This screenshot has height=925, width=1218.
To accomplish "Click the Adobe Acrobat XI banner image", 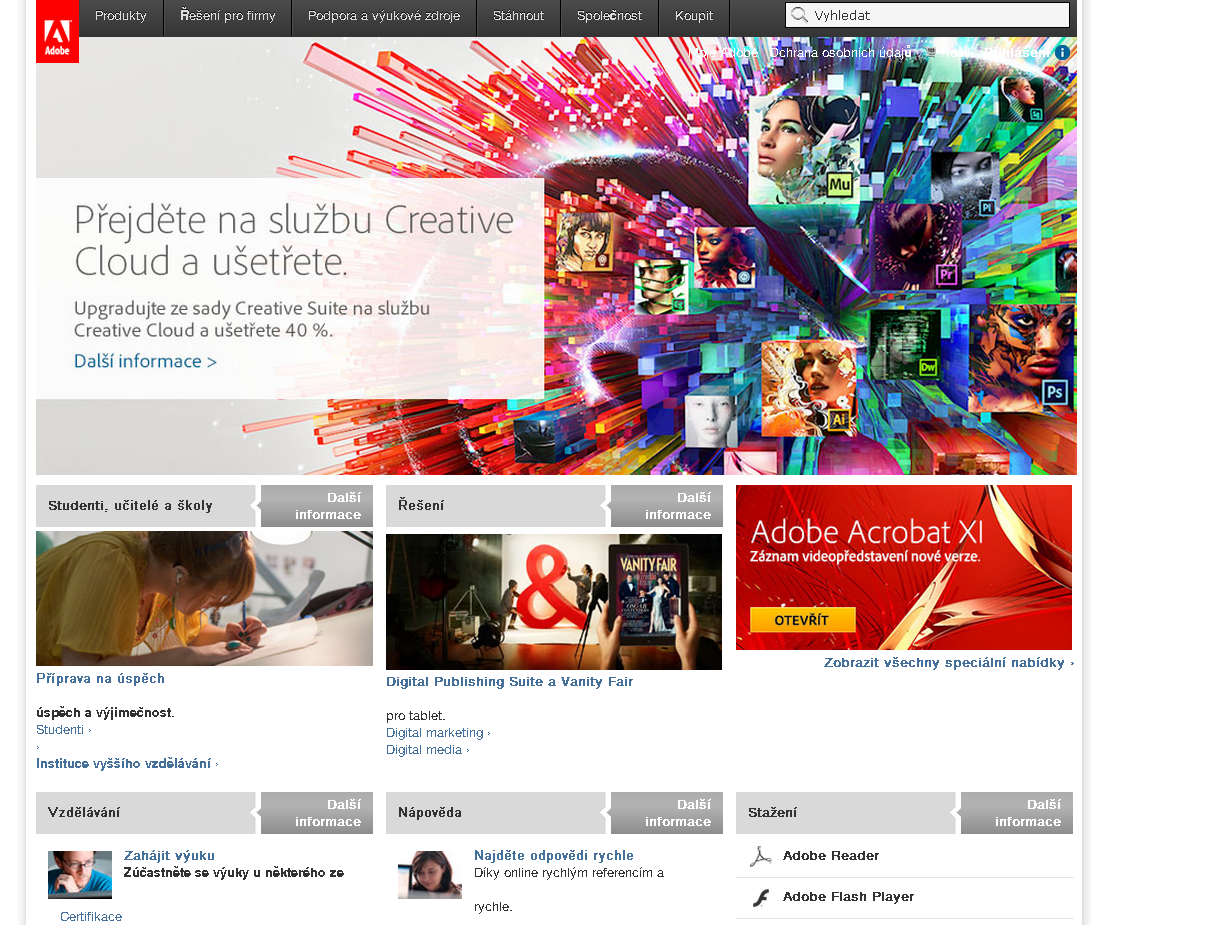I will point(904,567).
